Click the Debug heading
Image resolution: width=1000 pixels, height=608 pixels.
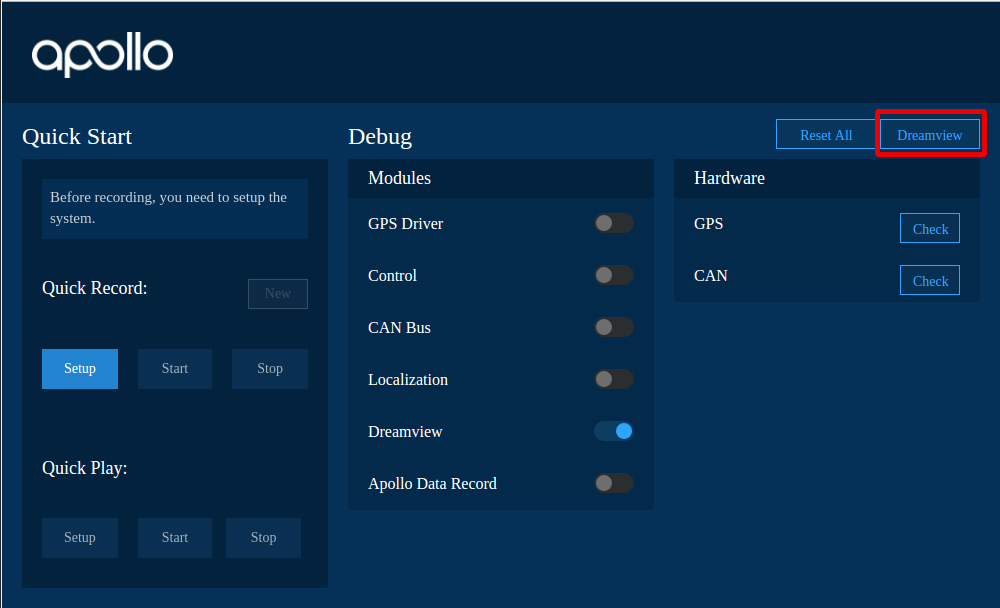(380, 137)
